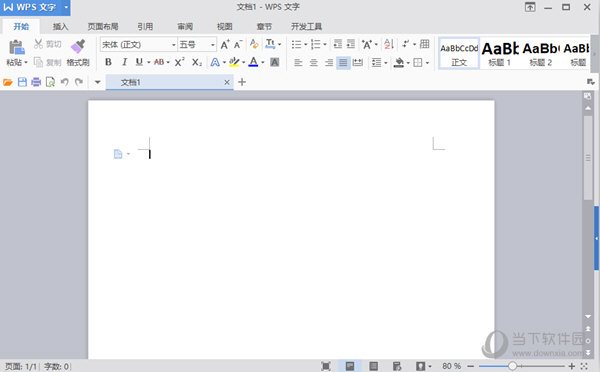Apply superscript formatting
The image size is (600, 372).
pos(179,62)
